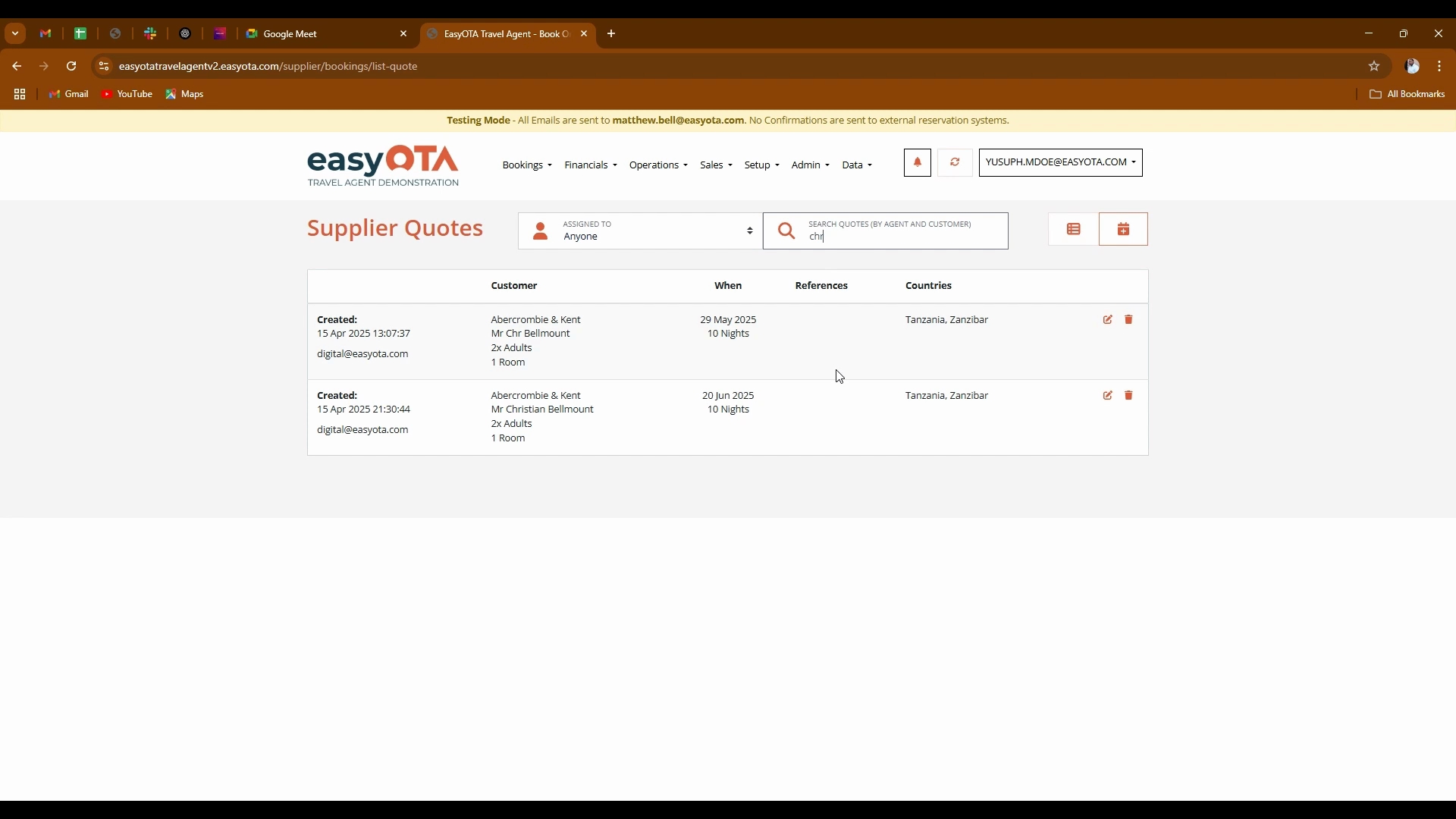Close the EasyOTA Travel Agent tab
Screen dimensions: 1456x819
pyautogui.click(x=584, y=33)
